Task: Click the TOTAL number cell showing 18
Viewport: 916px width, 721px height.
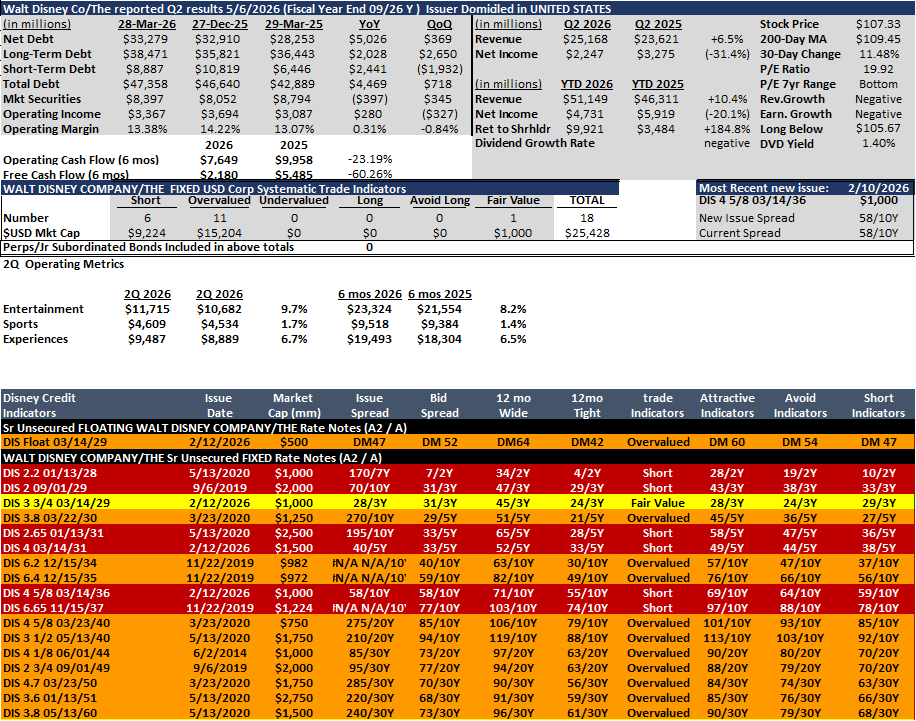Action: [587, 218]
